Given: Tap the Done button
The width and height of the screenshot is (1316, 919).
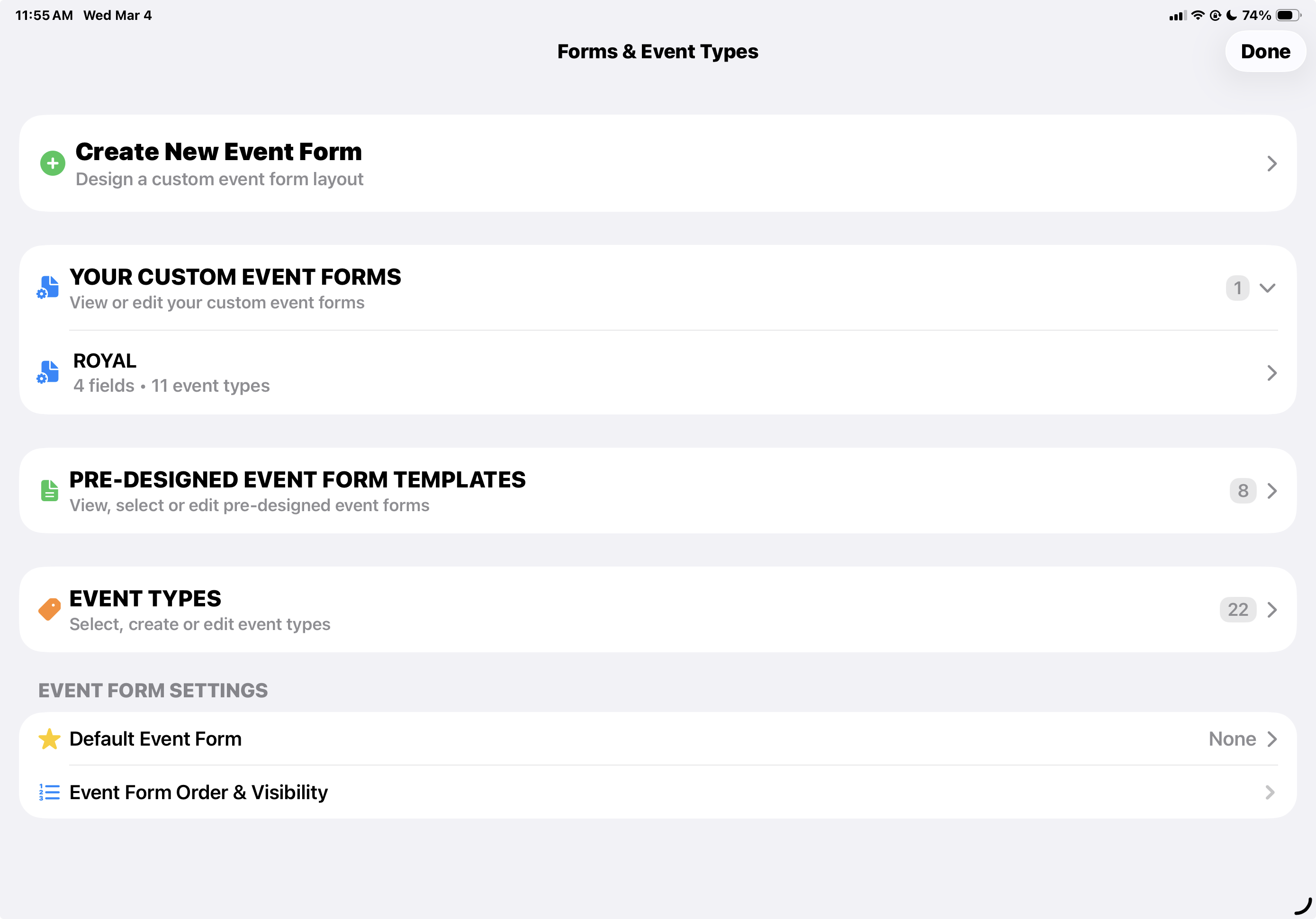Looking at the screenshot, I should 1265,51.
